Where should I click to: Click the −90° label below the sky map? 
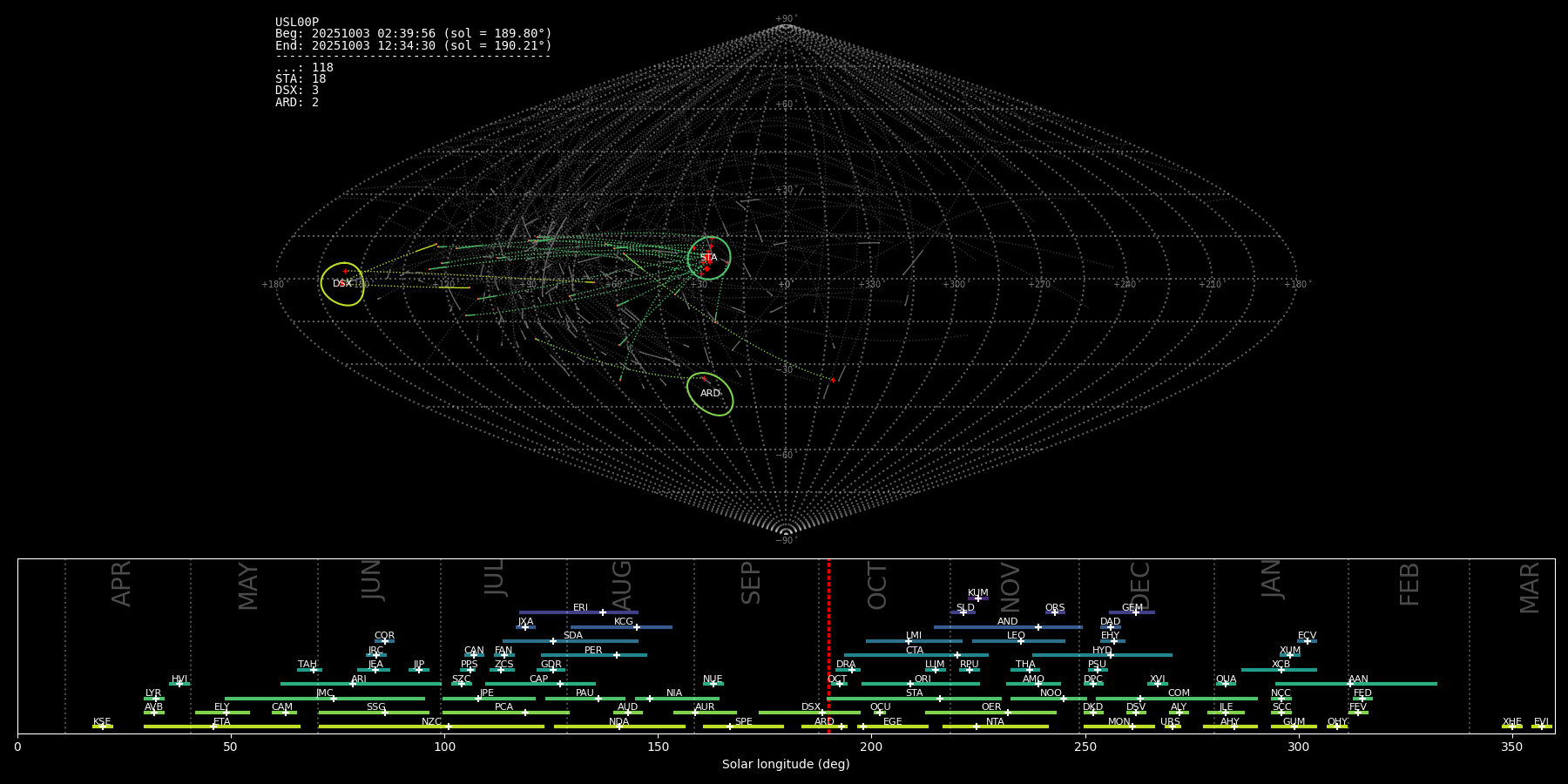pyautogui.click(x=786, y=540)
